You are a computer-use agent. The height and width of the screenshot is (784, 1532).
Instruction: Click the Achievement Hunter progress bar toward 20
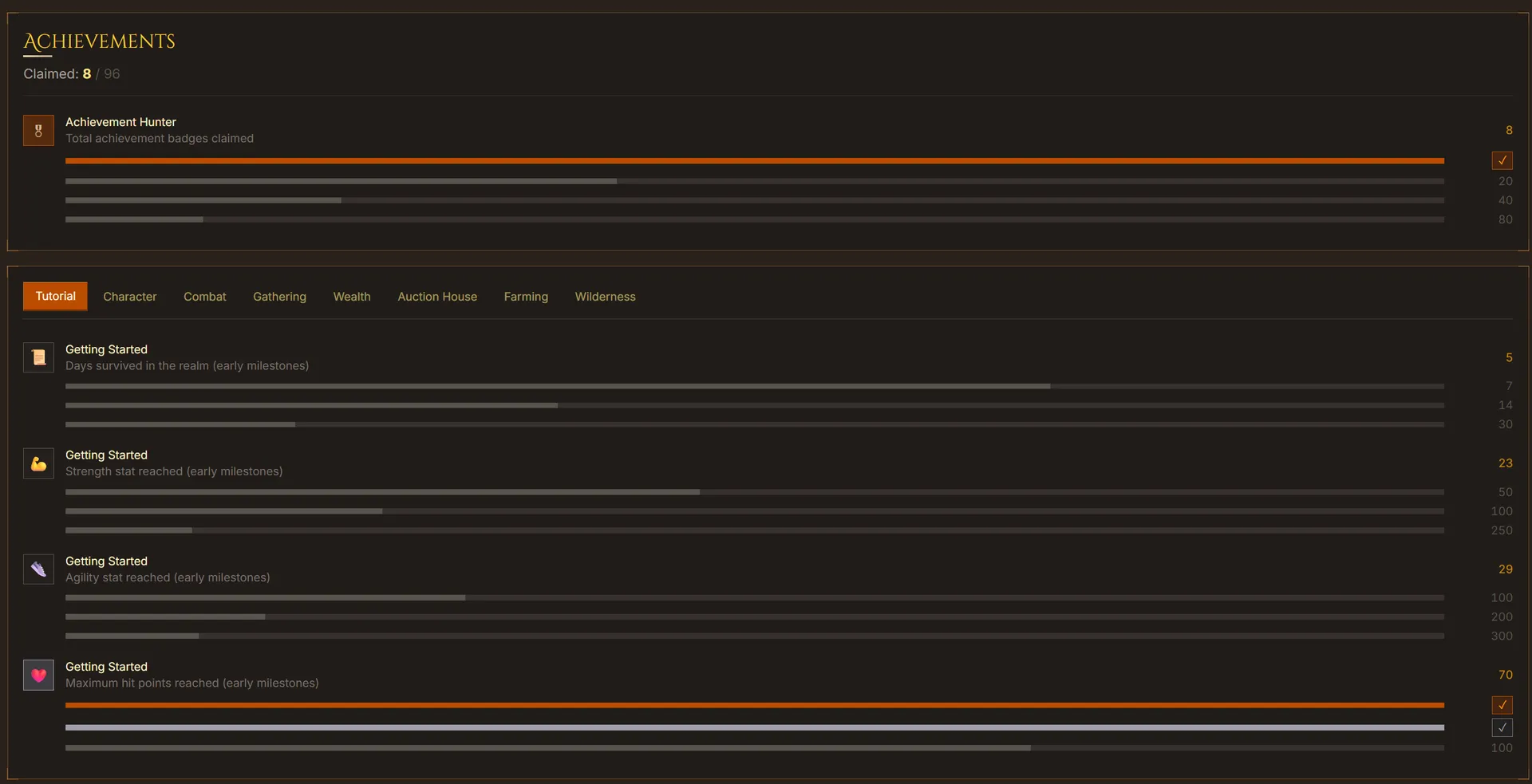click(x=755, y=181)
